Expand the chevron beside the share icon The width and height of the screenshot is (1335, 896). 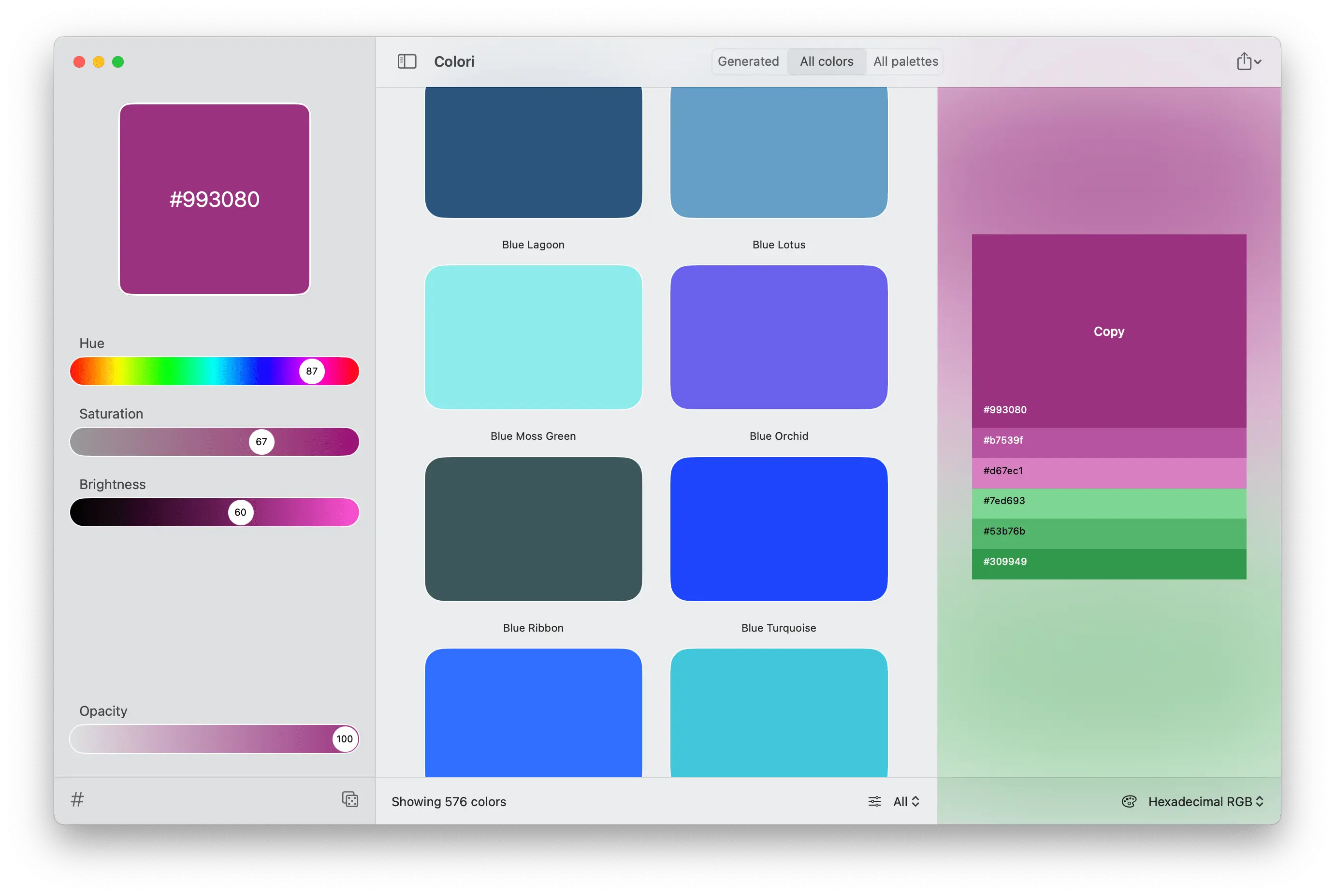1257,63
